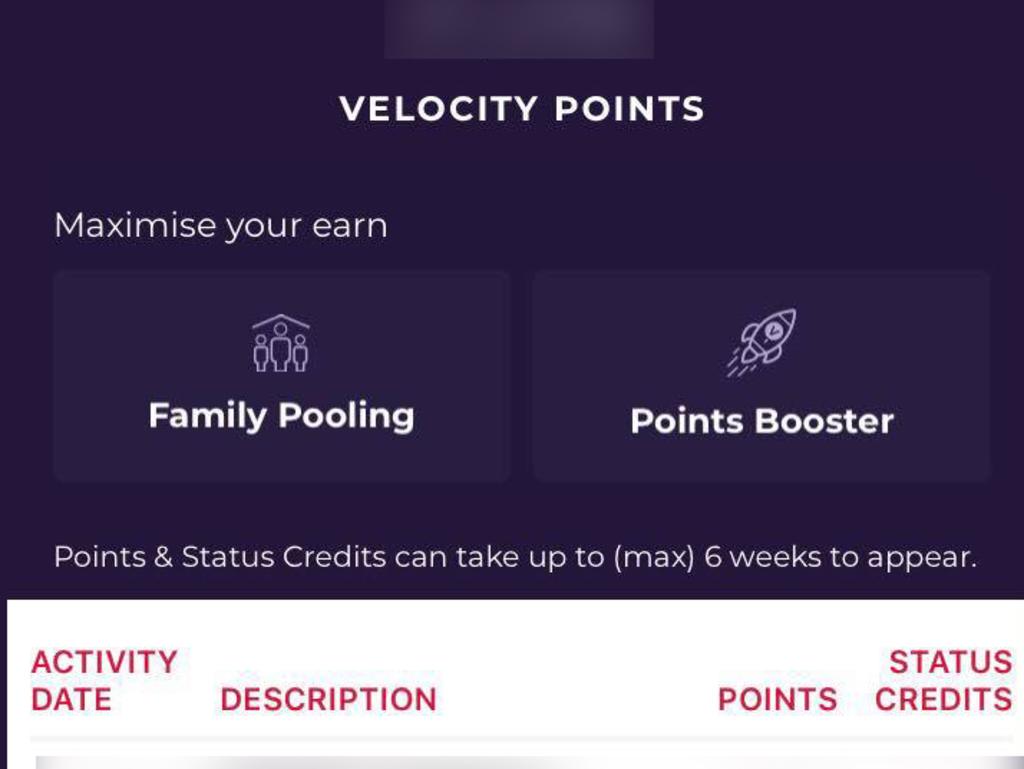Sort by the ACTIVITY DATE column header

104,680
